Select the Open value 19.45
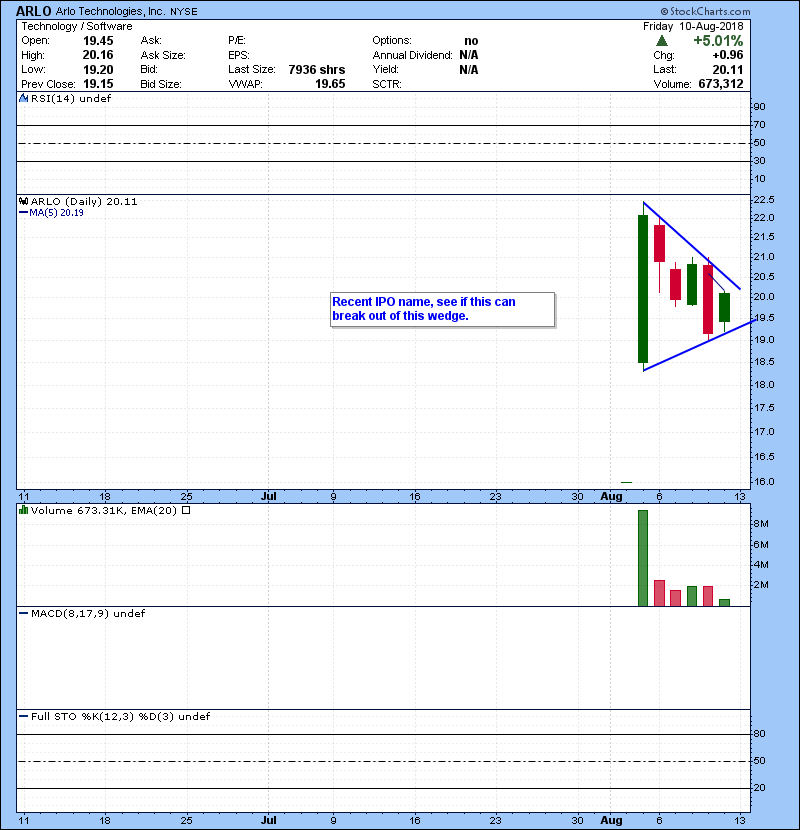800x830 pixels. click(x=98, y=41)
